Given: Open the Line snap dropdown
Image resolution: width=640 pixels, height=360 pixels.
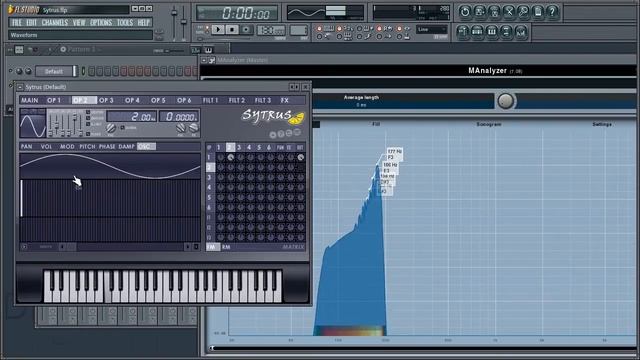Looking at the screenshot, I should [432, 29].
